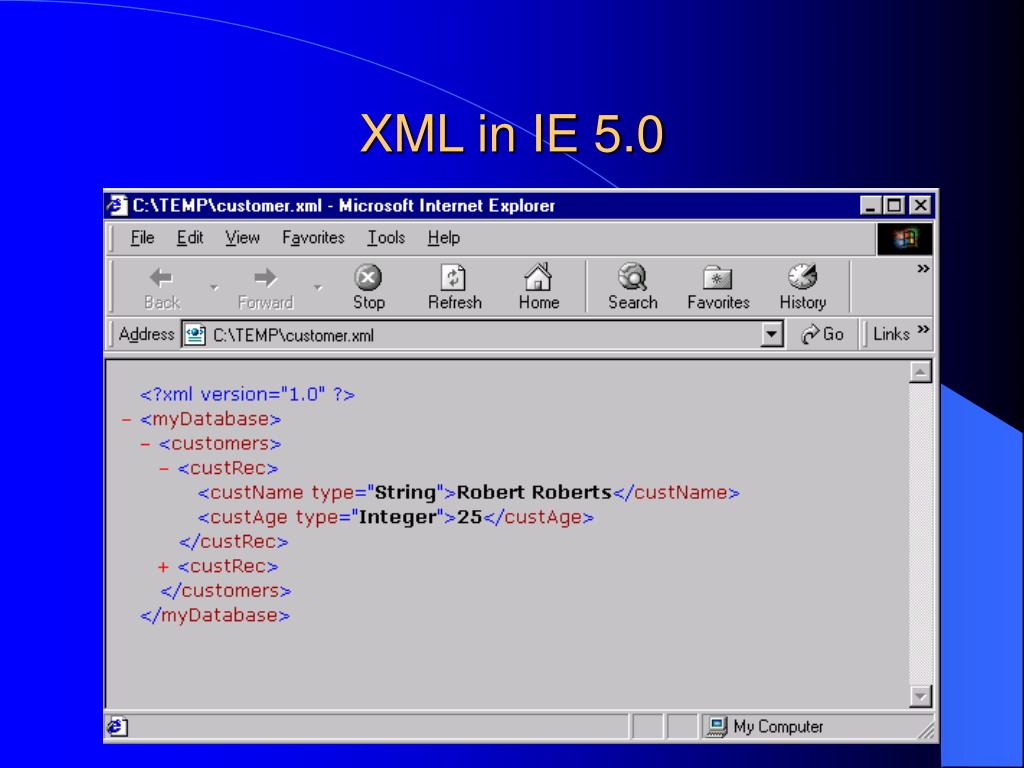Expand the Links bar chevron
Screen dimensions: 1024x768
click(x=923, y=328)
